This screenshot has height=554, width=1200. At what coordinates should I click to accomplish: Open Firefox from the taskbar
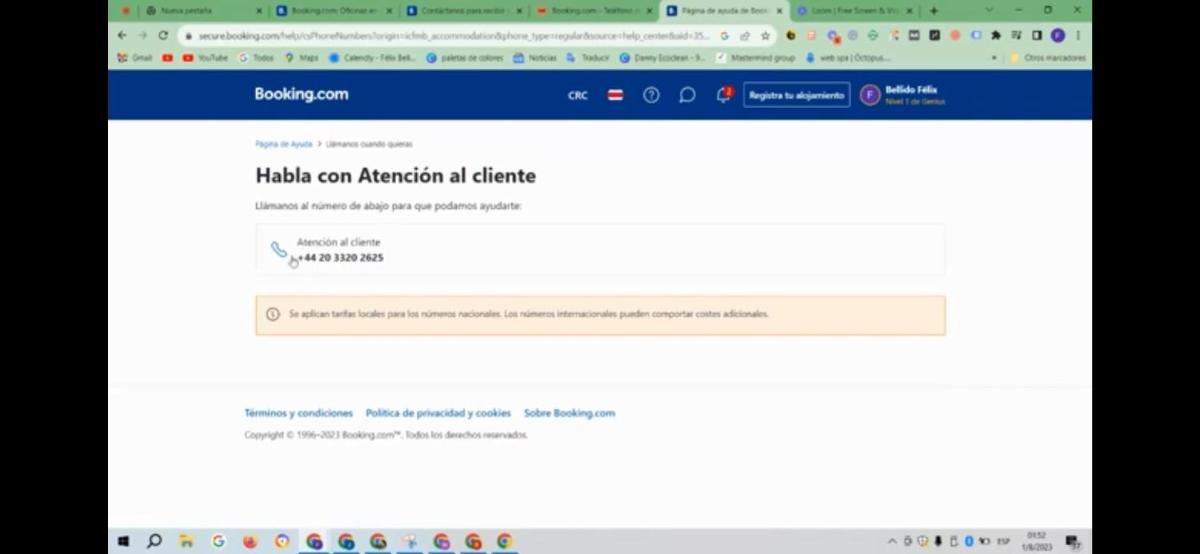[250, 541]
